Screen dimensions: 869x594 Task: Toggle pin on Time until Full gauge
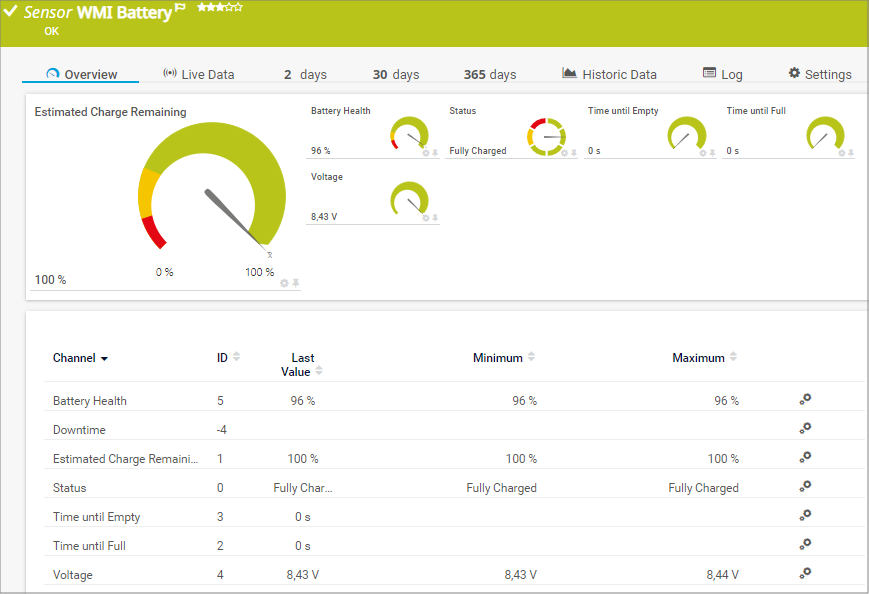click(x=851, y=153)
